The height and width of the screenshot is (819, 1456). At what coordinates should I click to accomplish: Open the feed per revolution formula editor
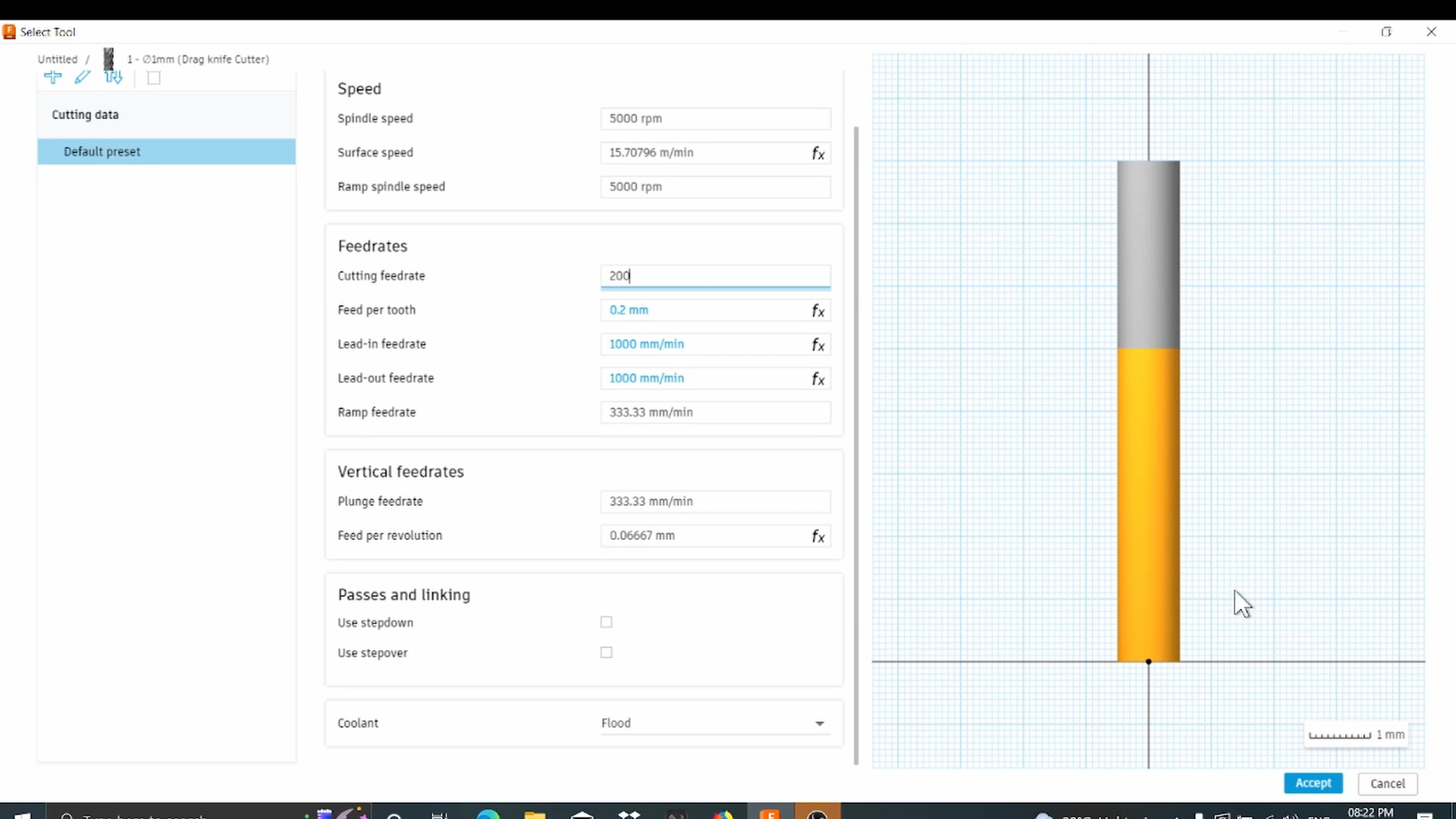coord(819,535)
